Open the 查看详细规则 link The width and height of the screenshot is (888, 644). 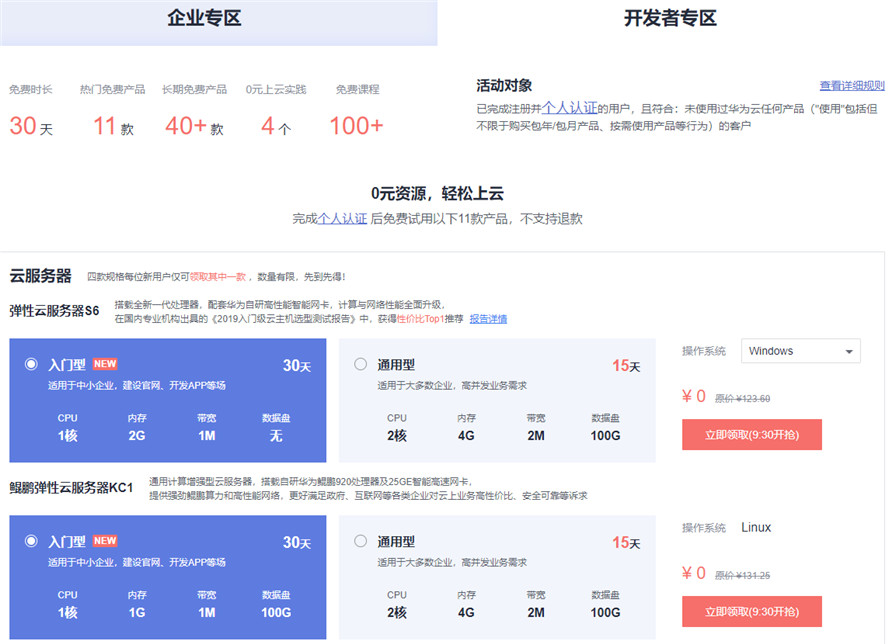[x=851, y=86]
